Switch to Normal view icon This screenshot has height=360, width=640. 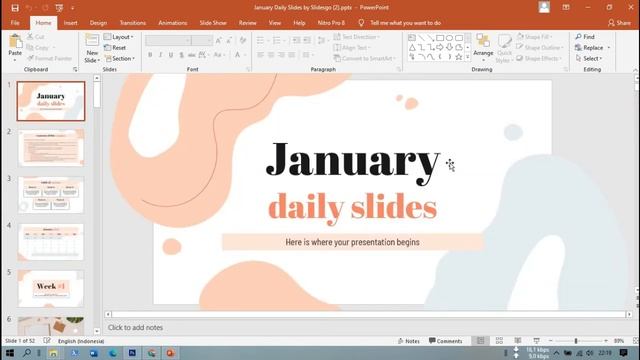pyautogui.click(x=480, y=340)
